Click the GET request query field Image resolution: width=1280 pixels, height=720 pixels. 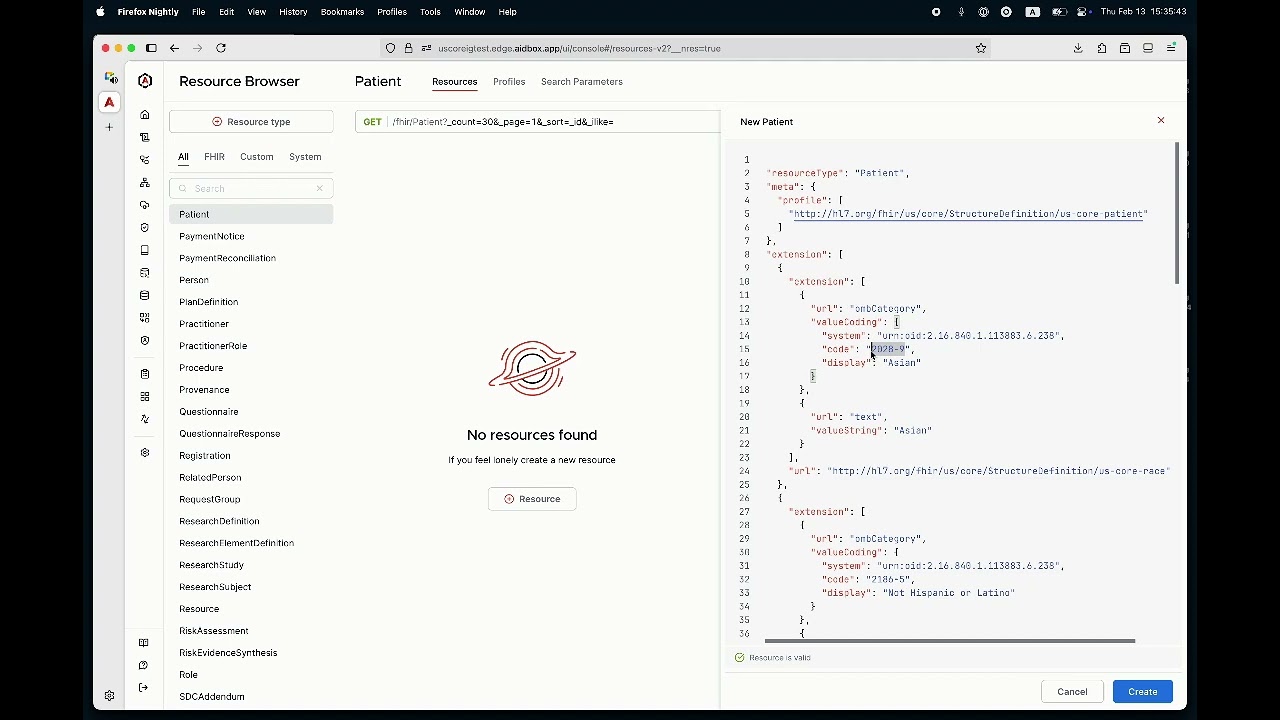coord(537,122)
